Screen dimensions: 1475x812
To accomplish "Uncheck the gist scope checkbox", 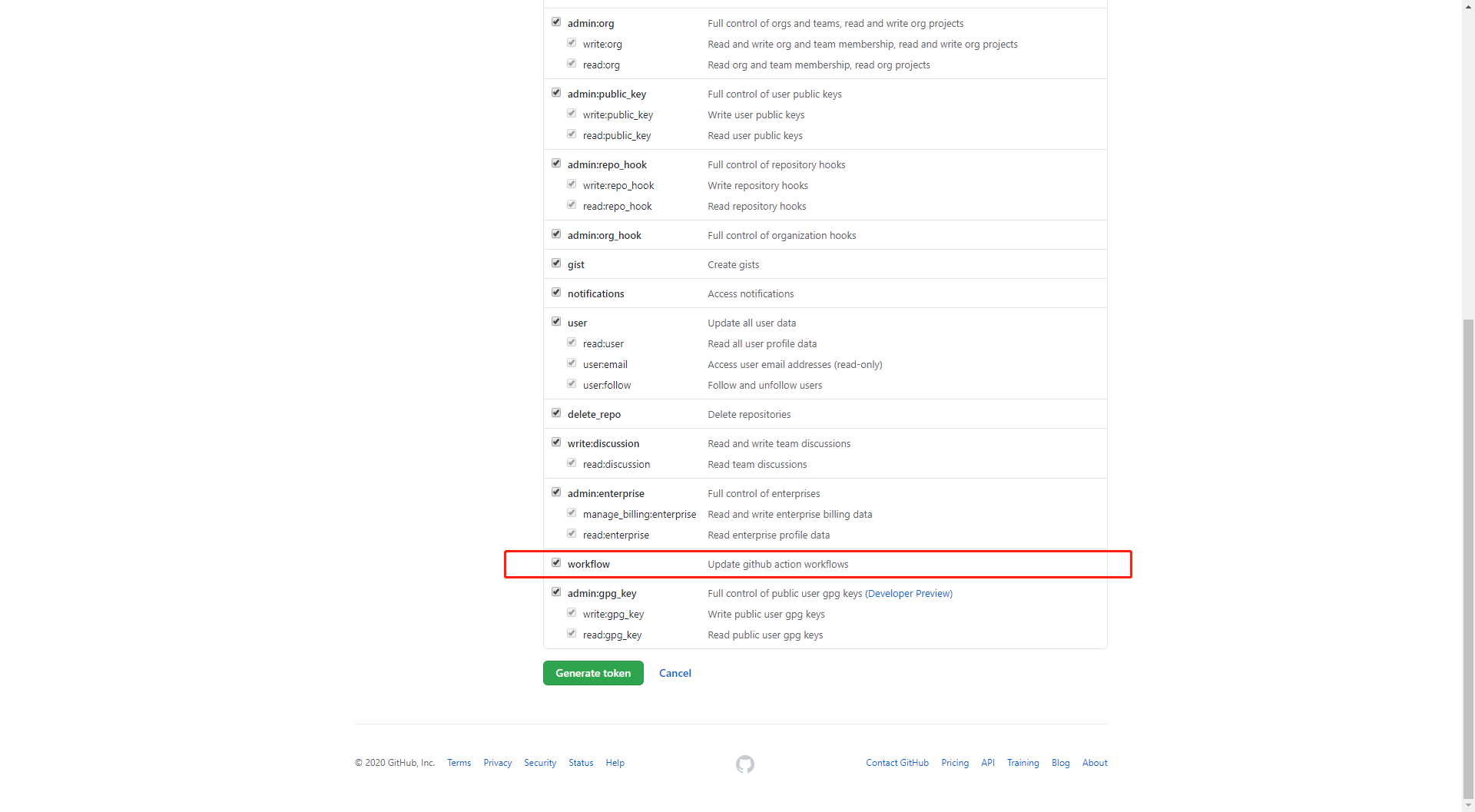I will [556, 263].
